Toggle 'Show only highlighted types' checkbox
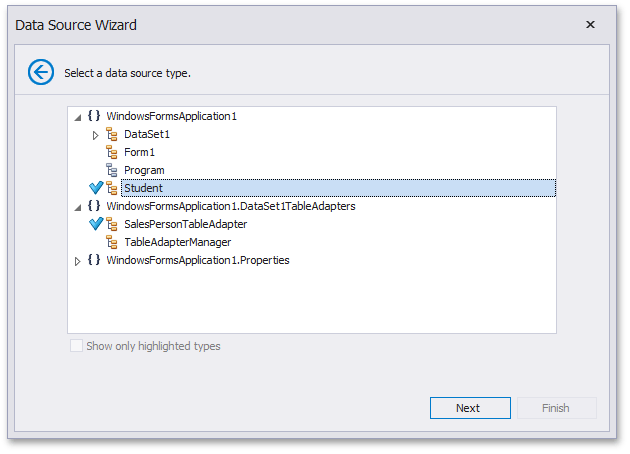 (77, 346)
